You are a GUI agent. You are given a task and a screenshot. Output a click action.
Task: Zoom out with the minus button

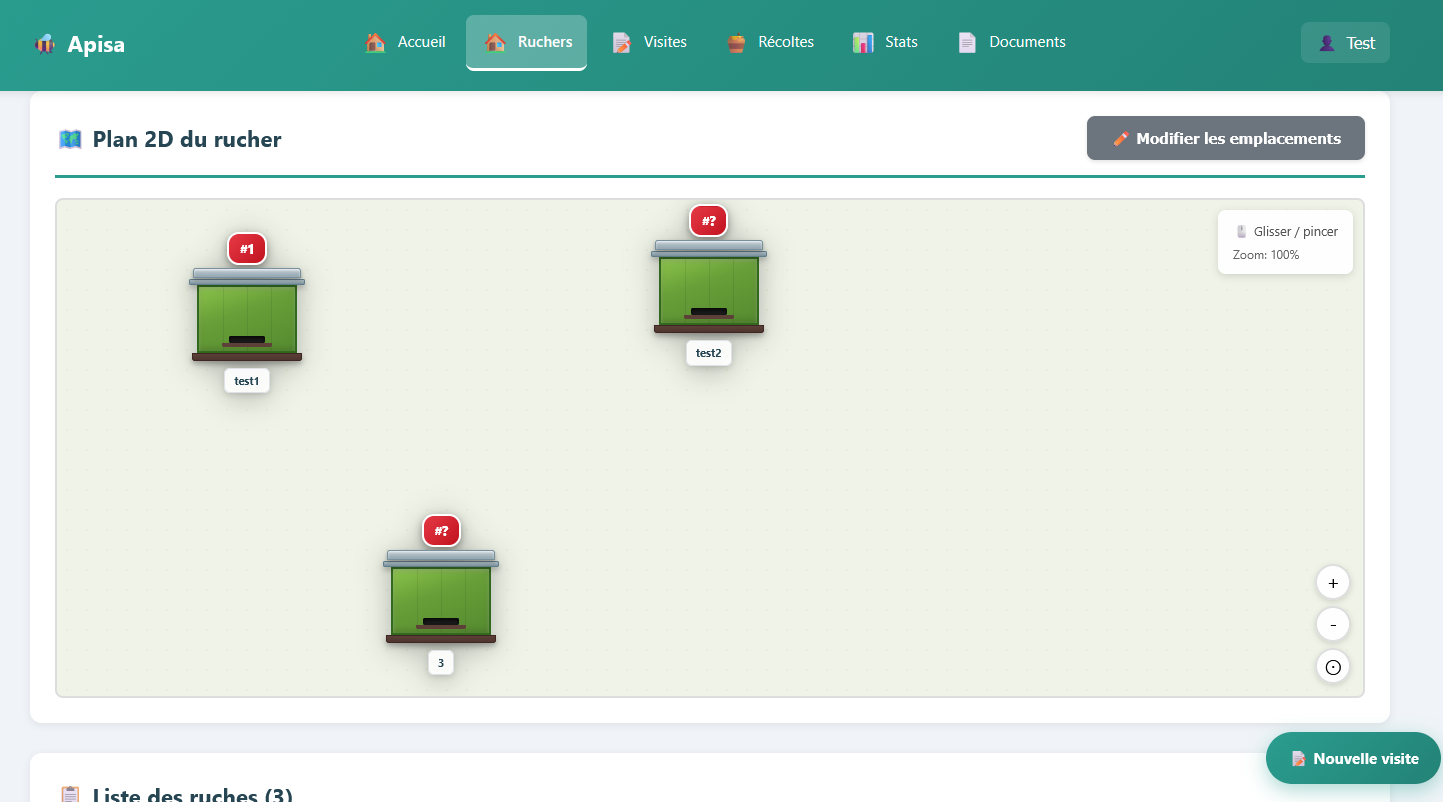pos(1332,625)
